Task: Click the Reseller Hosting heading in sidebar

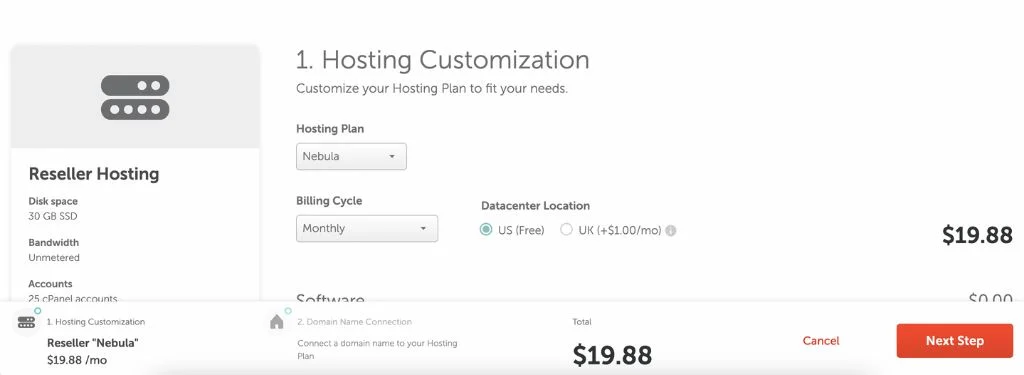Action: pyautogui.click(x=94, y=174)
